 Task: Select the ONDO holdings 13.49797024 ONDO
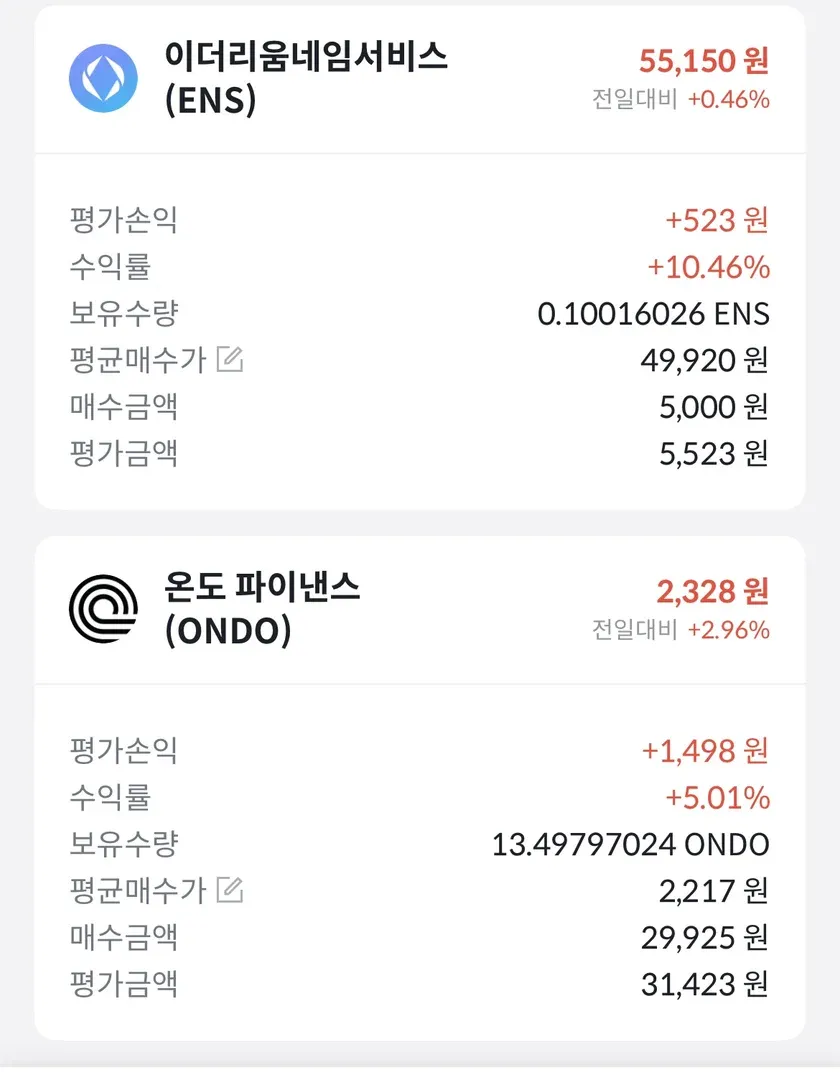[x=630, y=844]
